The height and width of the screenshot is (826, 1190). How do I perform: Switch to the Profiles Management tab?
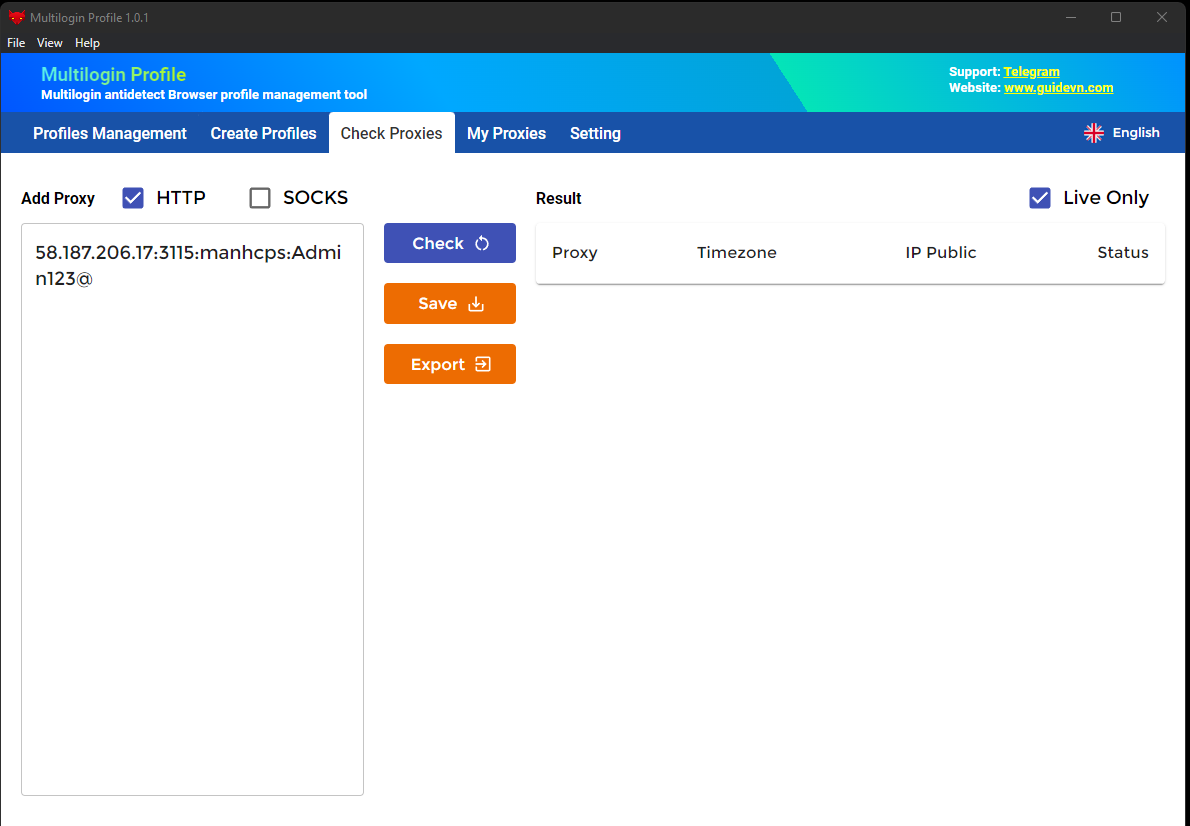point(110,133)
